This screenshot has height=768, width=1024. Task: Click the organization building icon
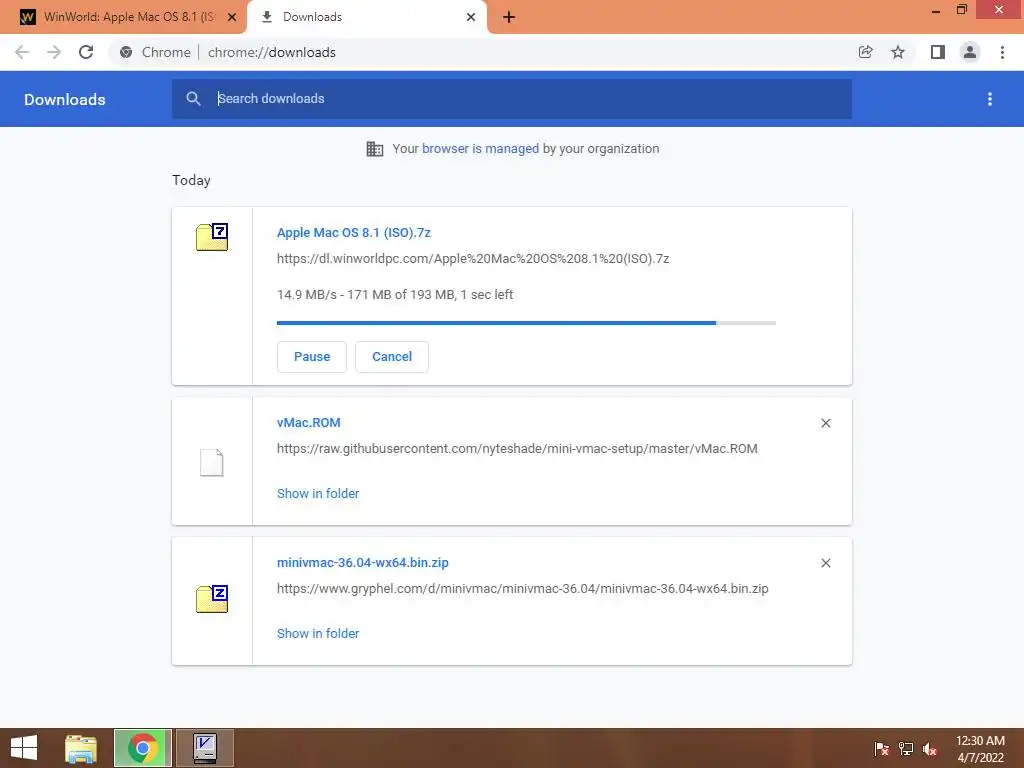point(375,149)
